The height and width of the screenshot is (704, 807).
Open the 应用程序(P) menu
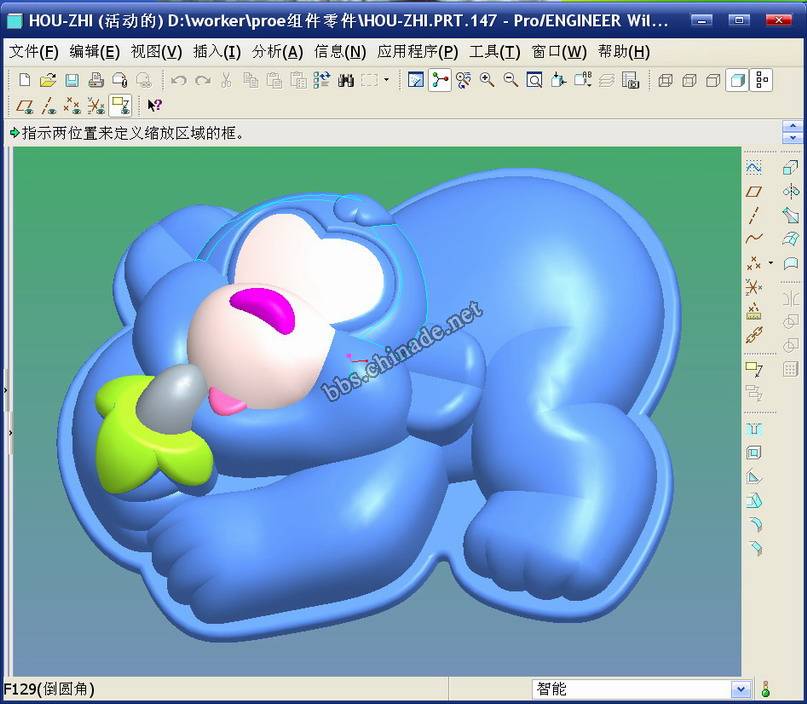click(417, 51)
